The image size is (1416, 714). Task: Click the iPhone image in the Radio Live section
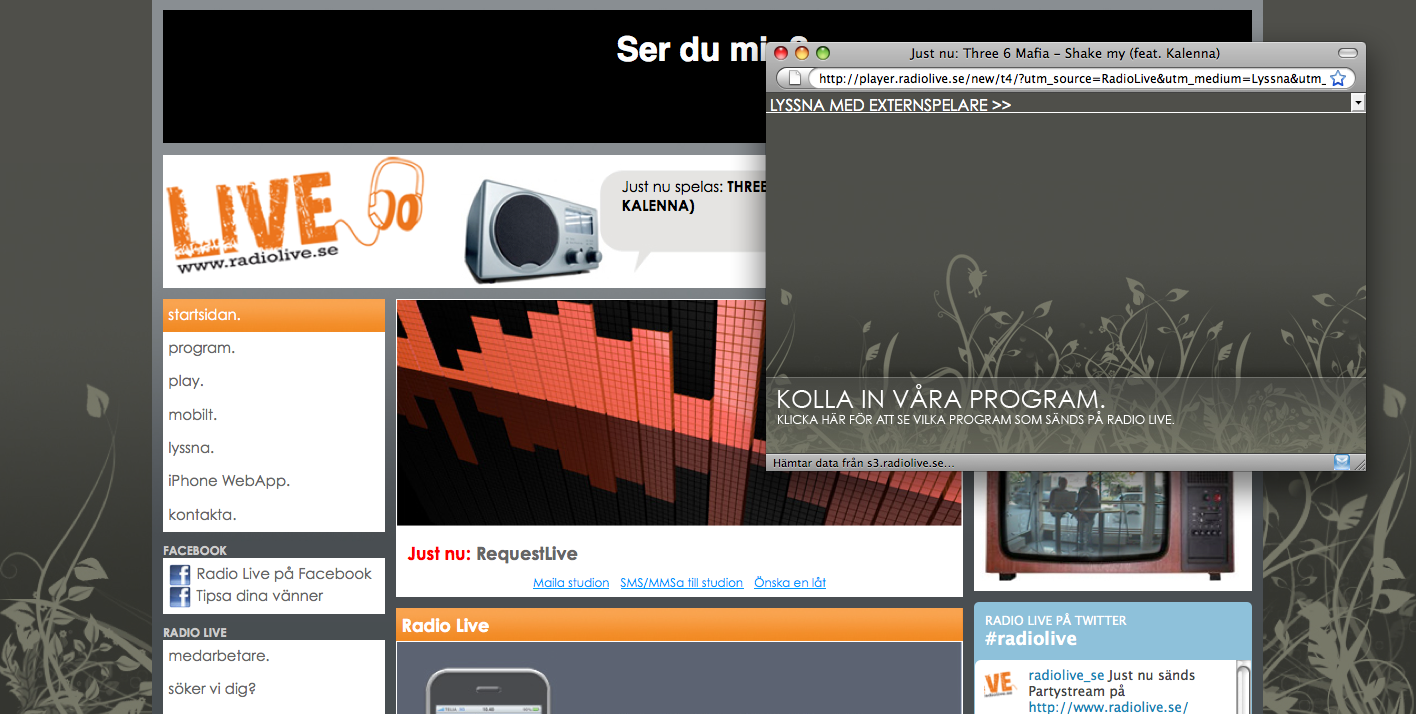(x=488, y=691)
